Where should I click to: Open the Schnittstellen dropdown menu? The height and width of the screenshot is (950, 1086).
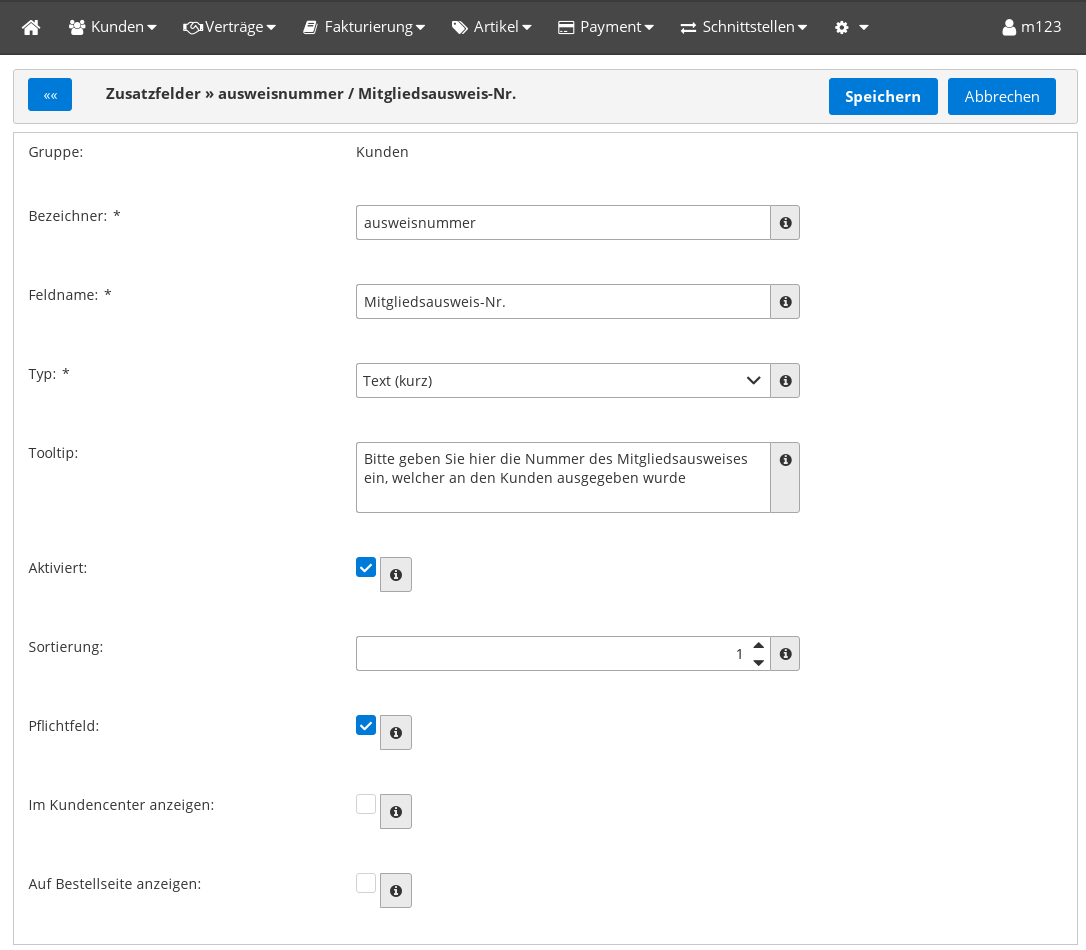pyautogui.click(x=743, y=27)
